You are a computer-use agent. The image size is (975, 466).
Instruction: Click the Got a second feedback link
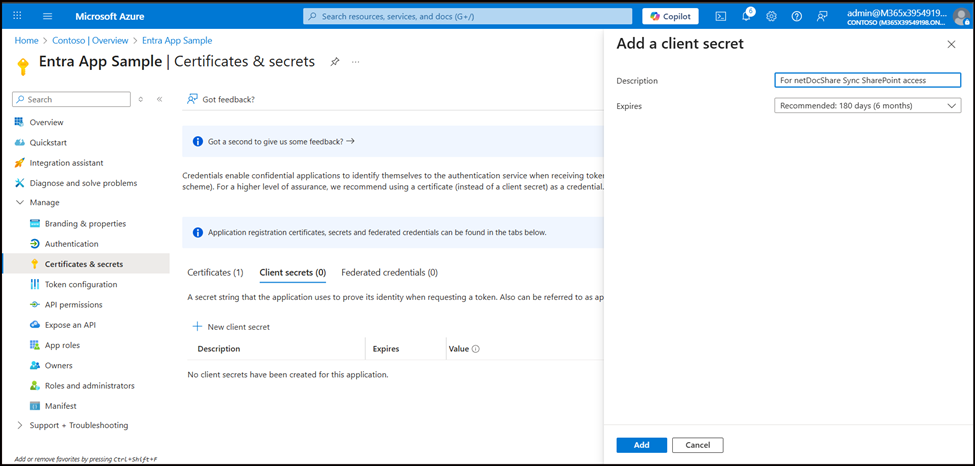coord(281,141)
